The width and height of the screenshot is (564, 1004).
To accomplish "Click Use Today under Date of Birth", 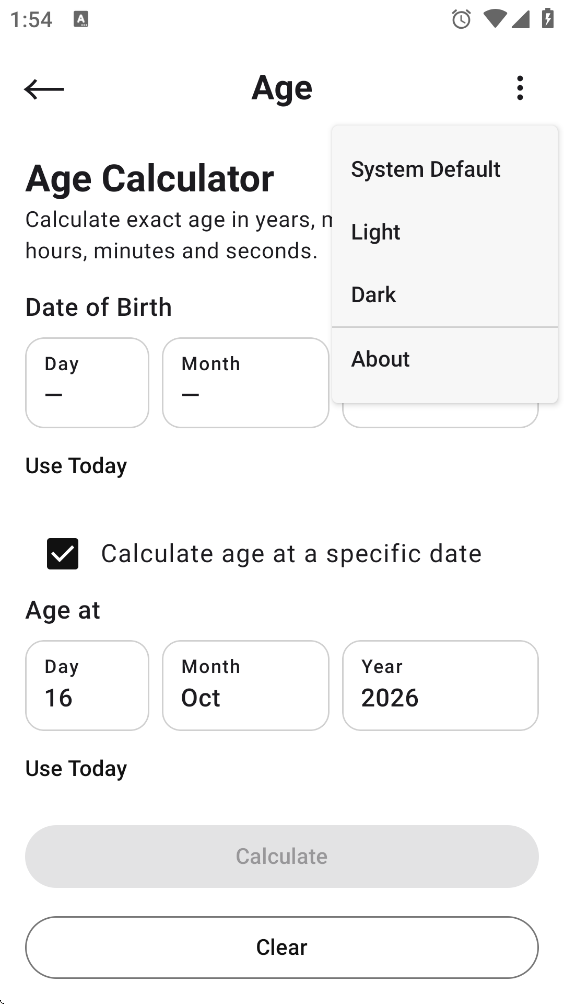I will tap(76, 466).
